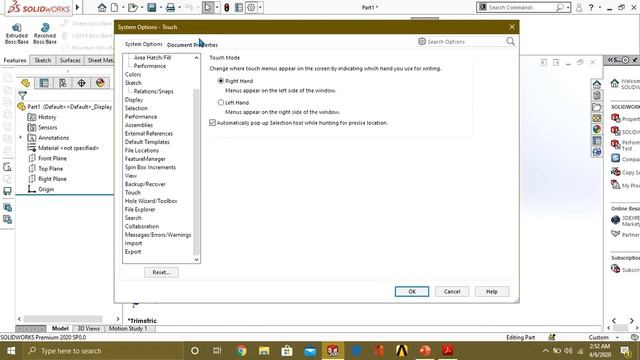Open the DisplayManager color ball tab icon
Screen dimensions: 640x360
coord(100,83)
